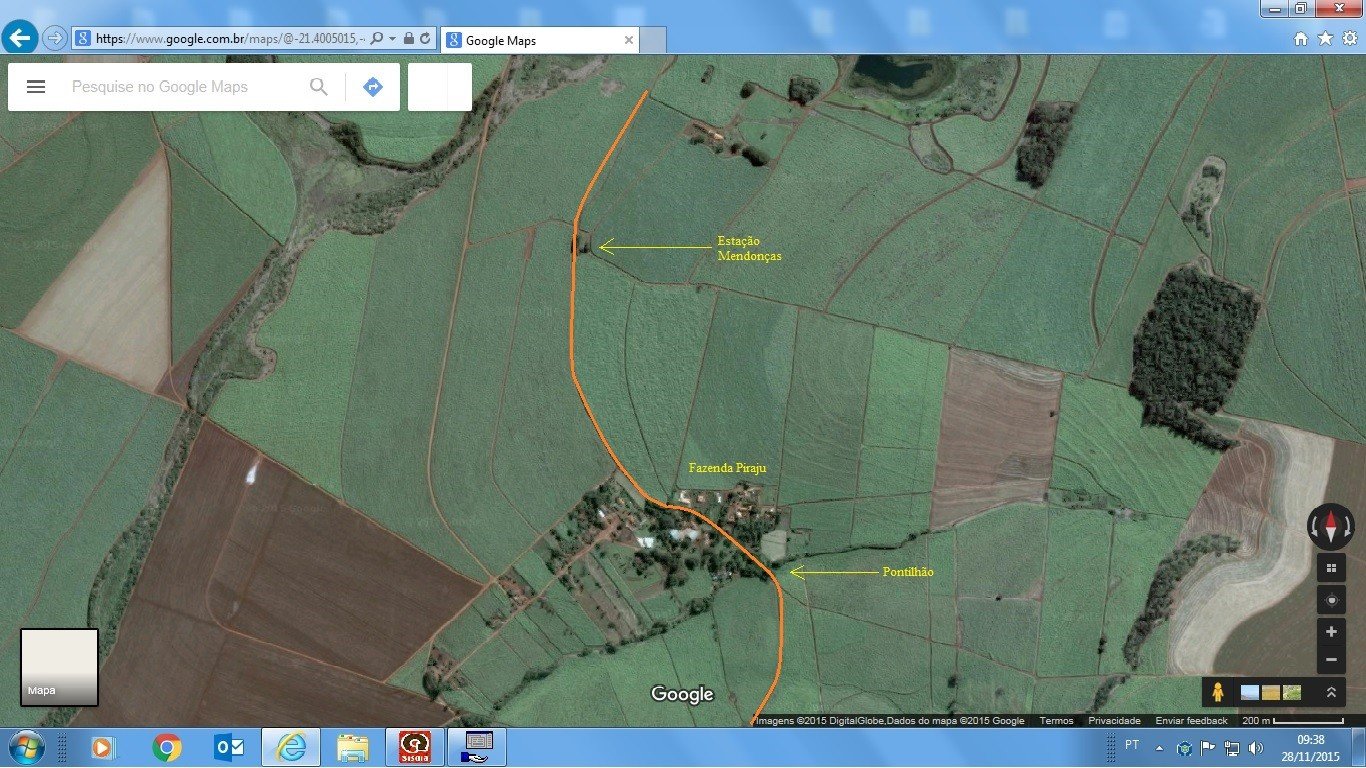This screenshot has height=768, width=1366.
Task: Switch to Mapa view via bottom-left thumbnail
Action: (x=59, y=666)
